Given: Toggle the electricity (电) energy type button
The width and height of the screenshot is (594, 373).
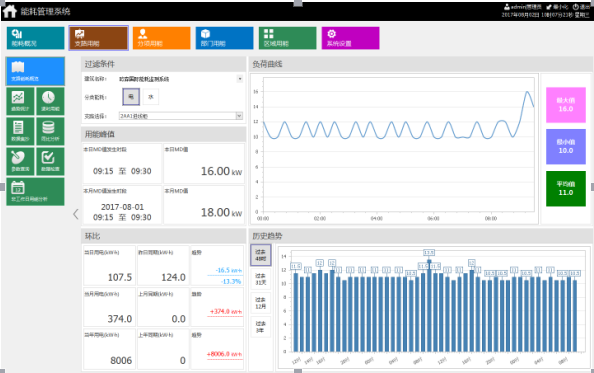Looking at the screenshot, I should point(131,97).
